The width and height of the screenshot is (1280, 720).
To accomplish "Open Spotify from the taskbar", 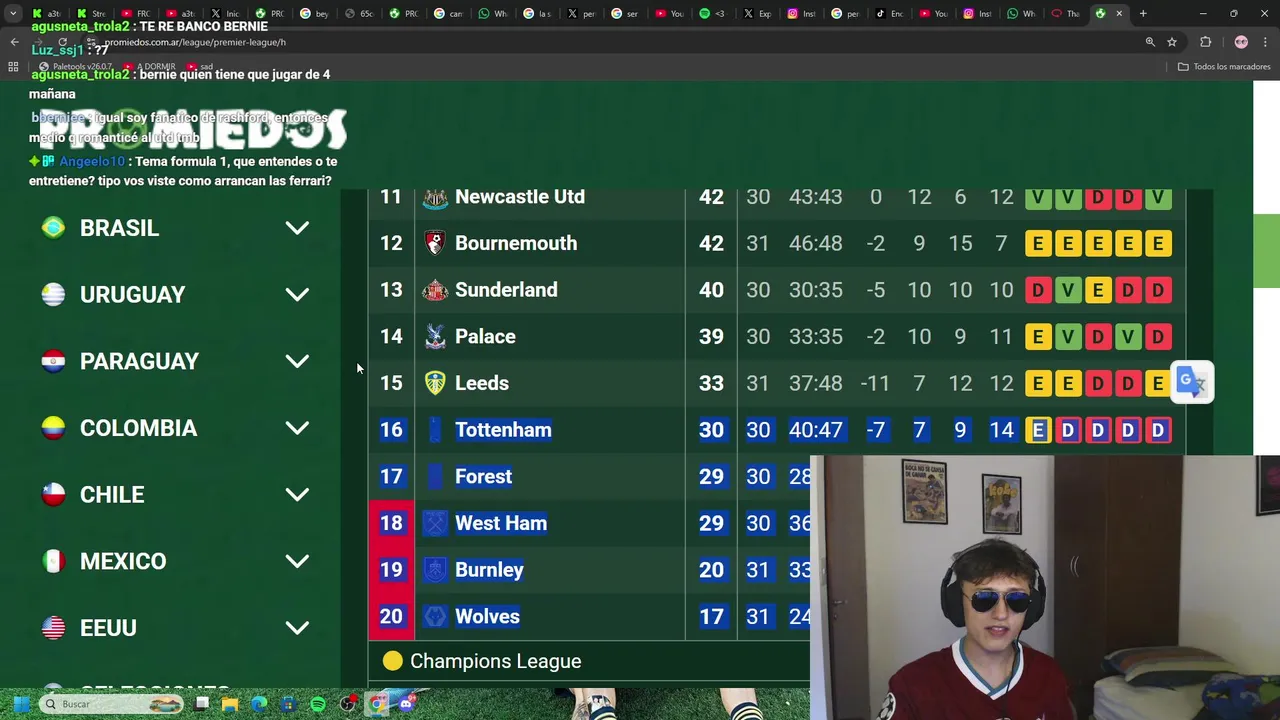I will (x=318, y=704).
